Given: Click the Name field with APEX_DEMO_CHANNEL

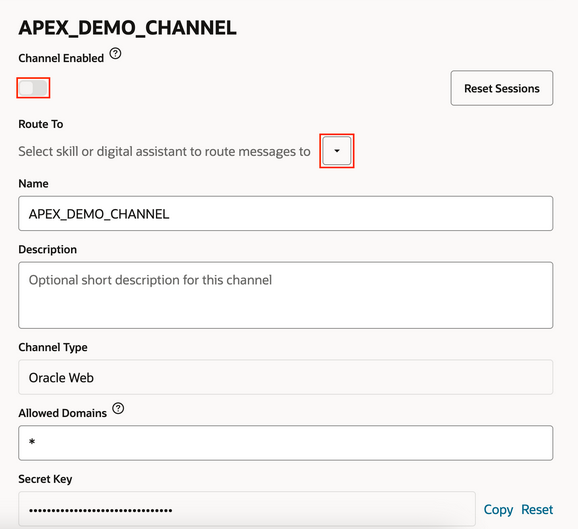Looking at the screenshot, I should [286, 213].
